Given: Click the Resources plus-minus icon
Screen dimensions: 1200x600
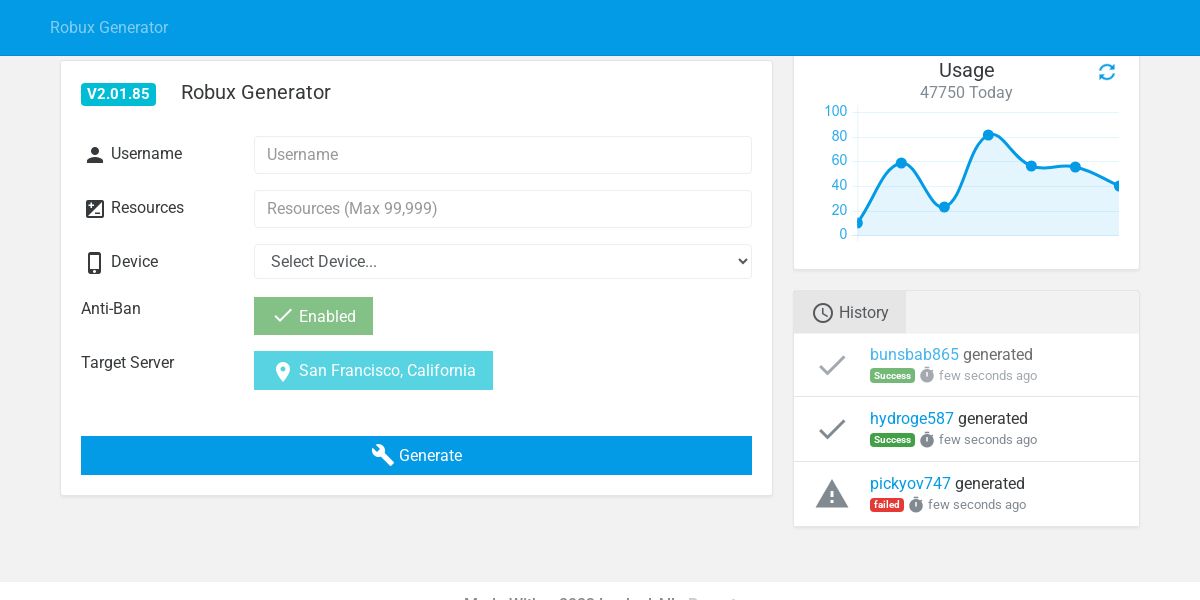Looking at the screenshot, I should point(95,209).
